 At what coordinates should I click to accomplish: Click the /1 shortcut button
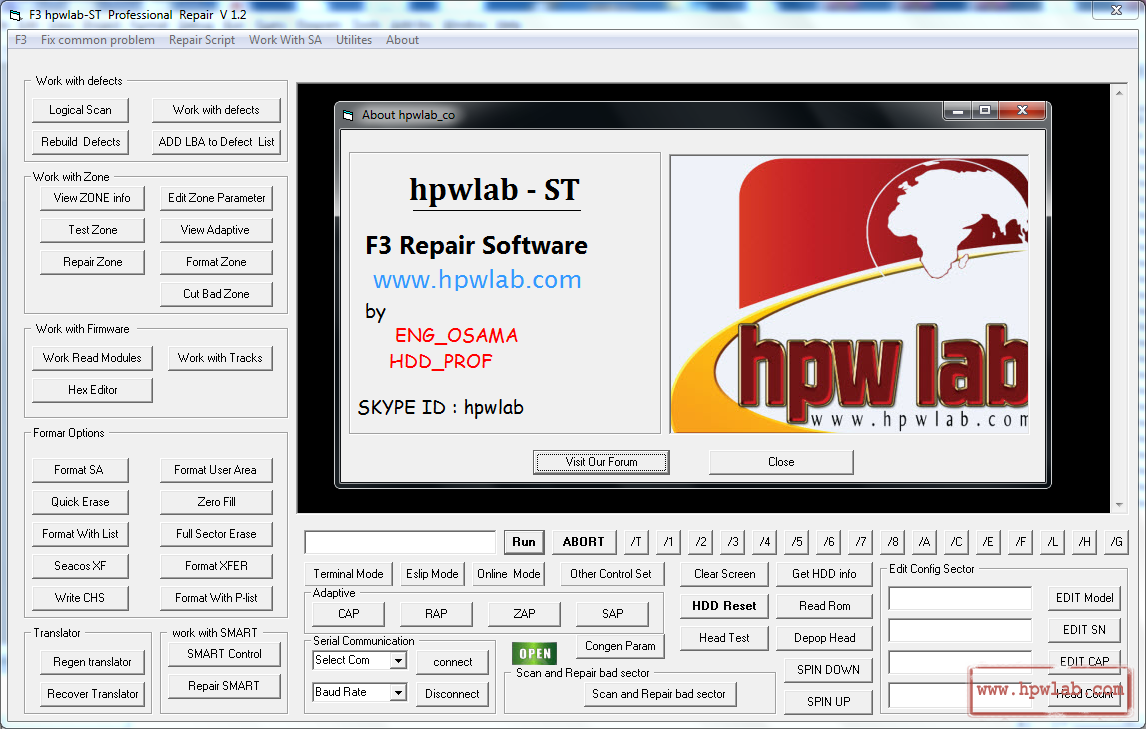coord(668,542)
